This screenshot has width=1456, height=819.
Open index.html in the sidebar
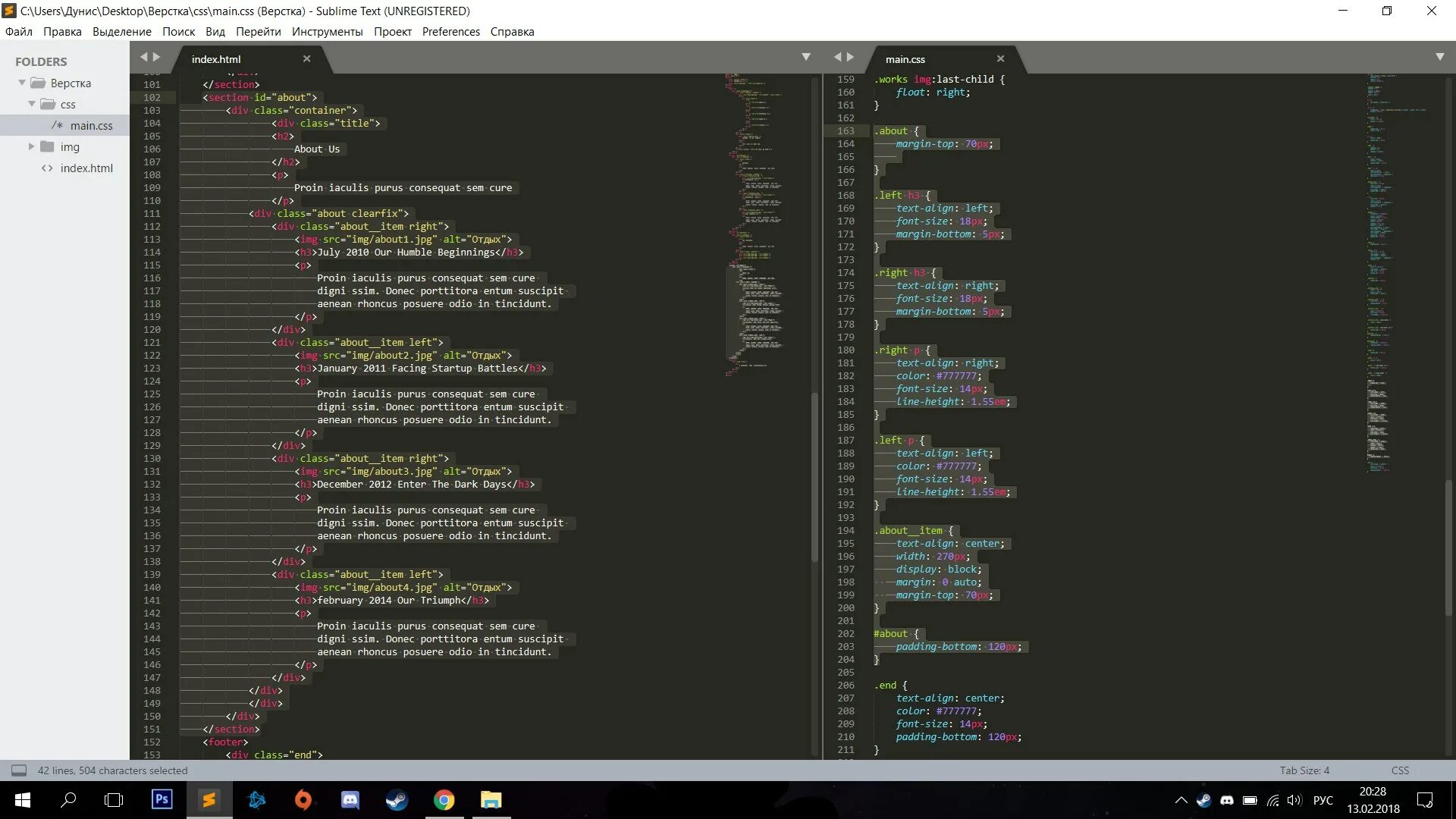point(86,168)
